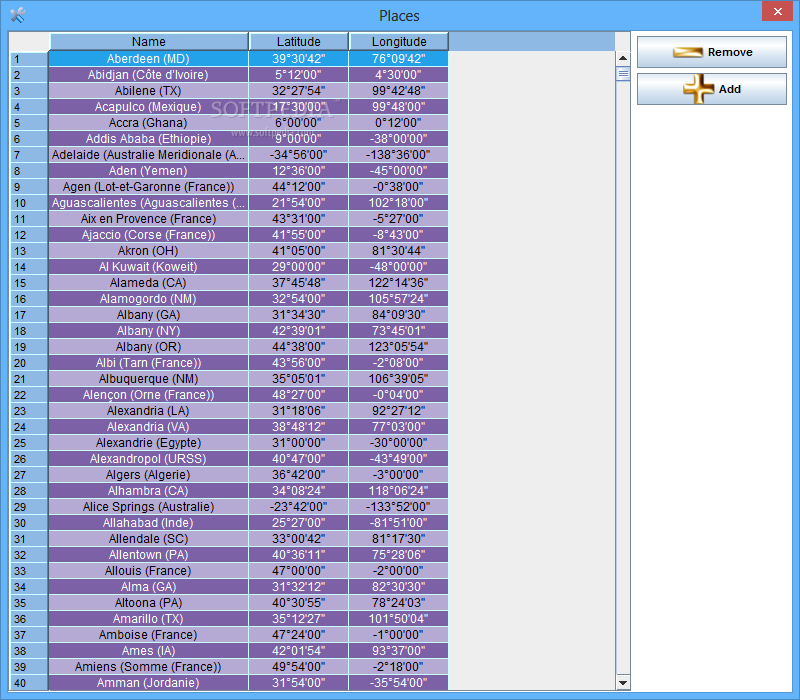The height and width of the screenshot is (700, 800).
Task: Click the Remove button
Action: [x=712, y=52]
